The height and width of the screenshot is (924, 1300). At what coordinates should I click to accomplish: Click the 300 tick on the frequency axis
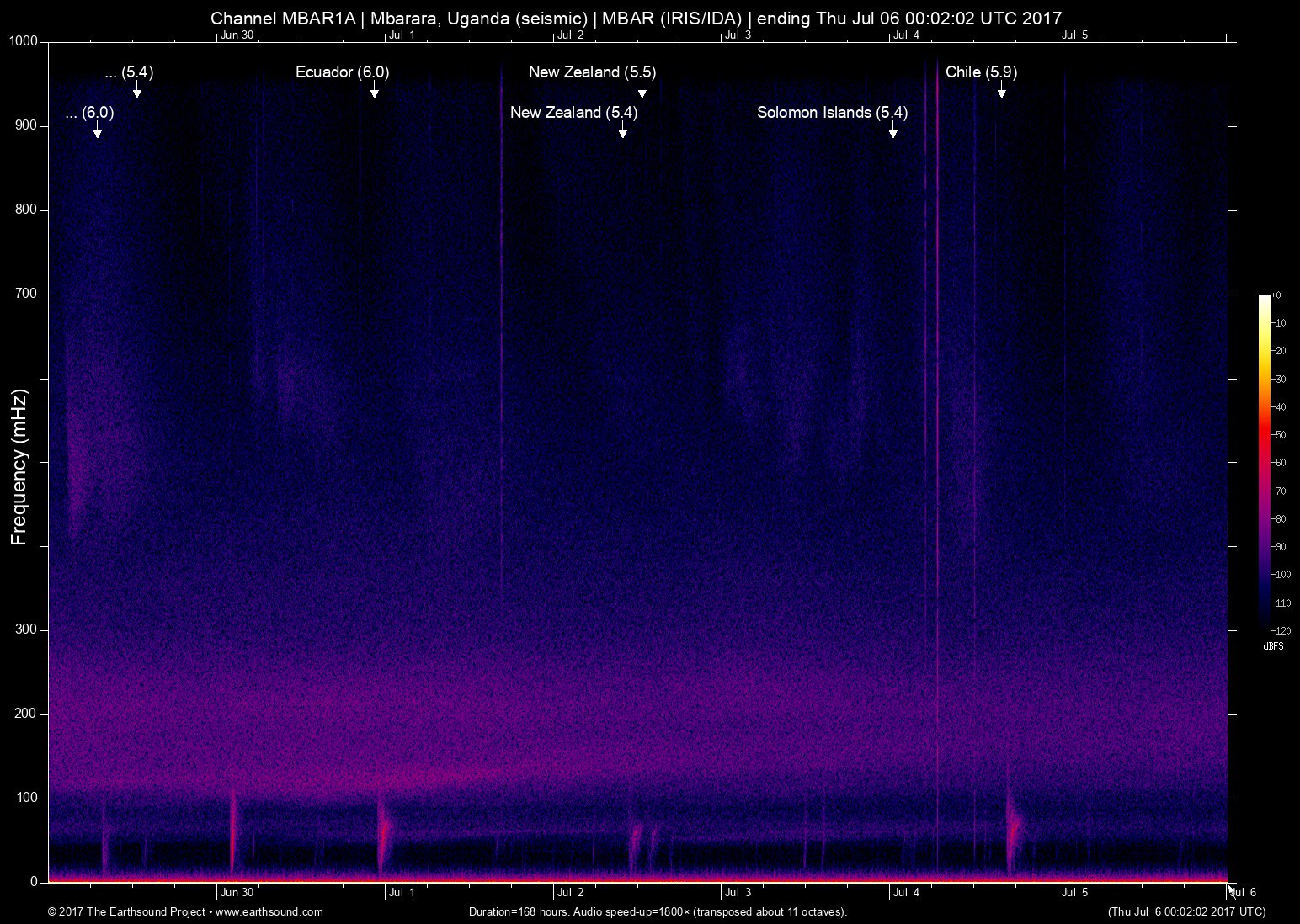pyautogui.click(x=27, y=629)
